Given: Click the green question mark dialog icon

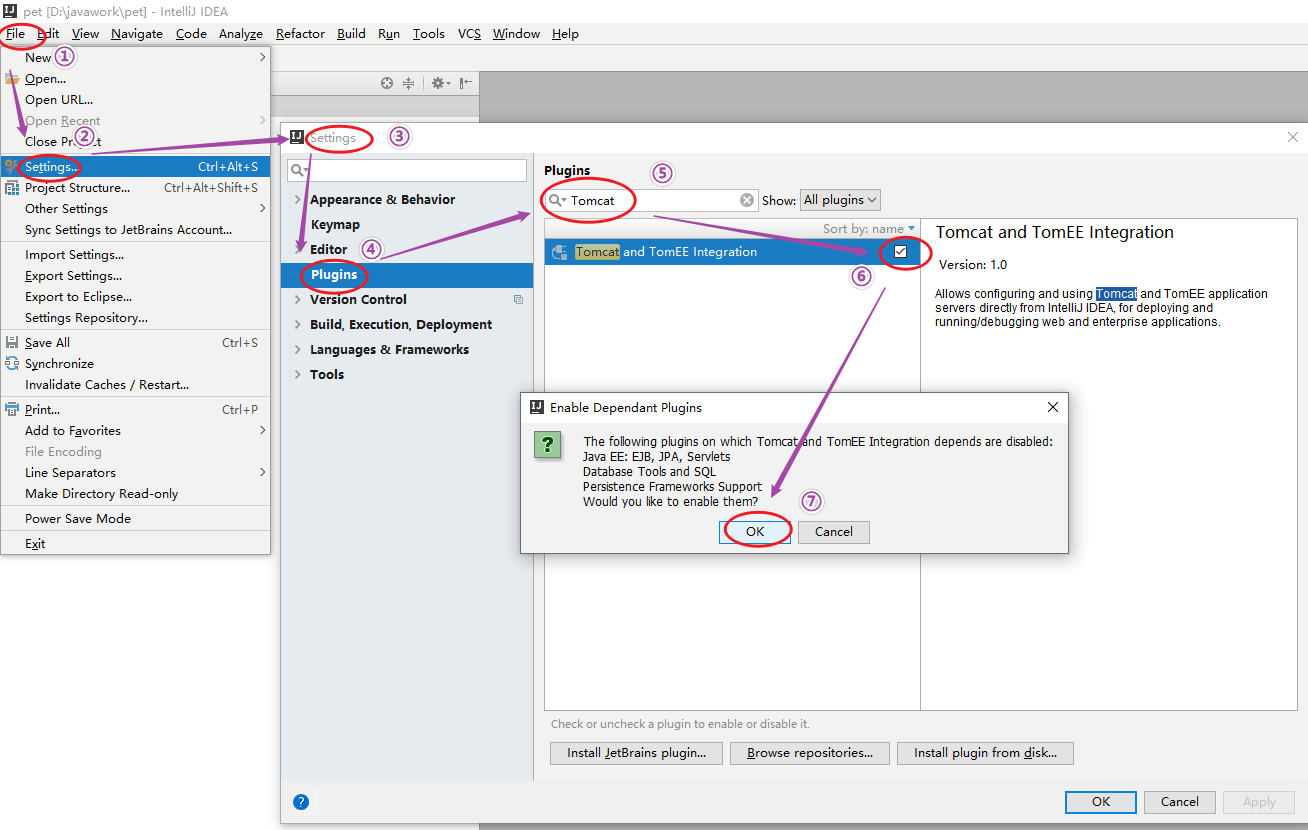Looking at the screenshot, I should pos(547,445).
